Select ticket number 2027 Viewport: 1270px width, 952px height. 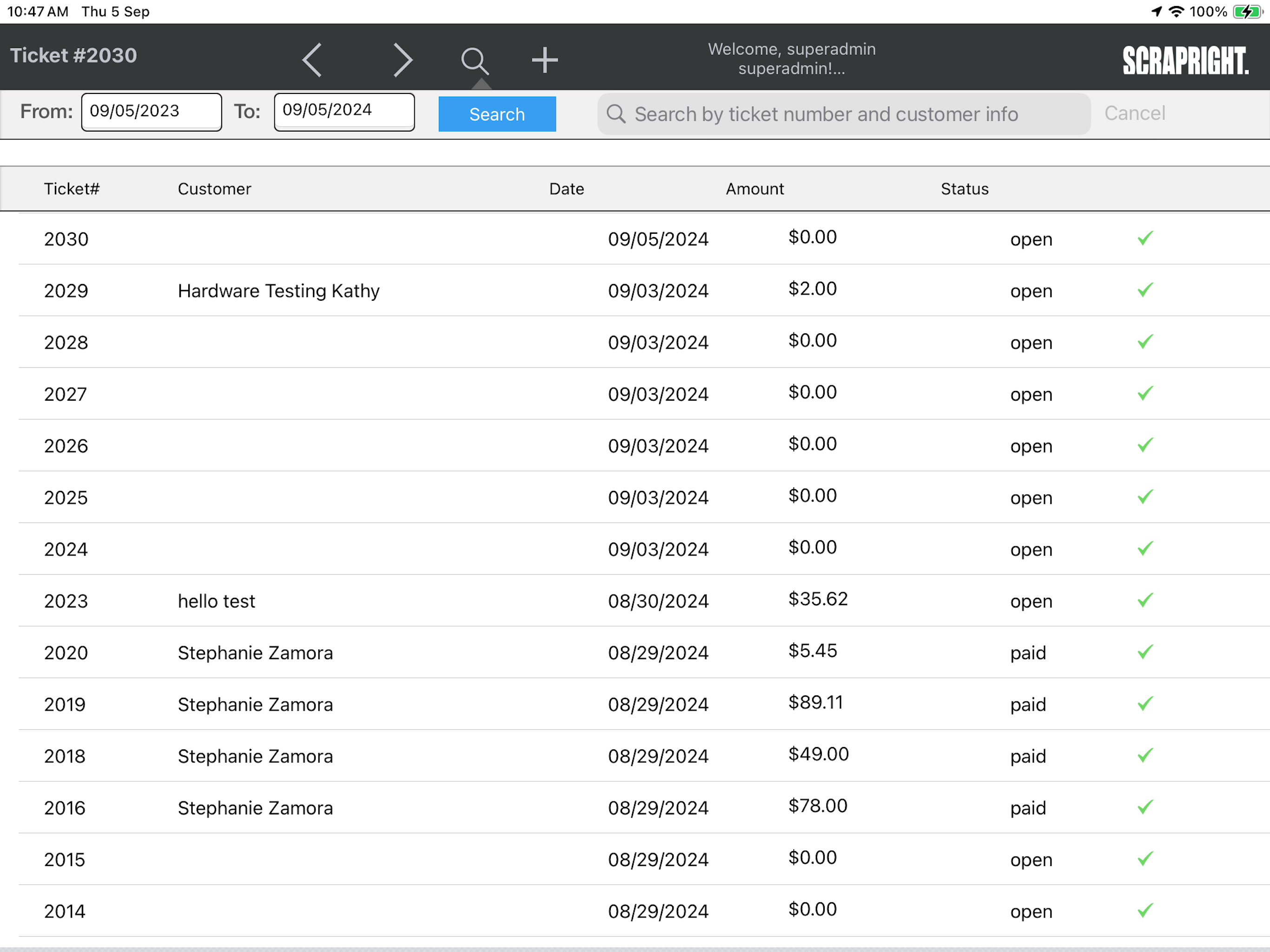tap(66, 395)
